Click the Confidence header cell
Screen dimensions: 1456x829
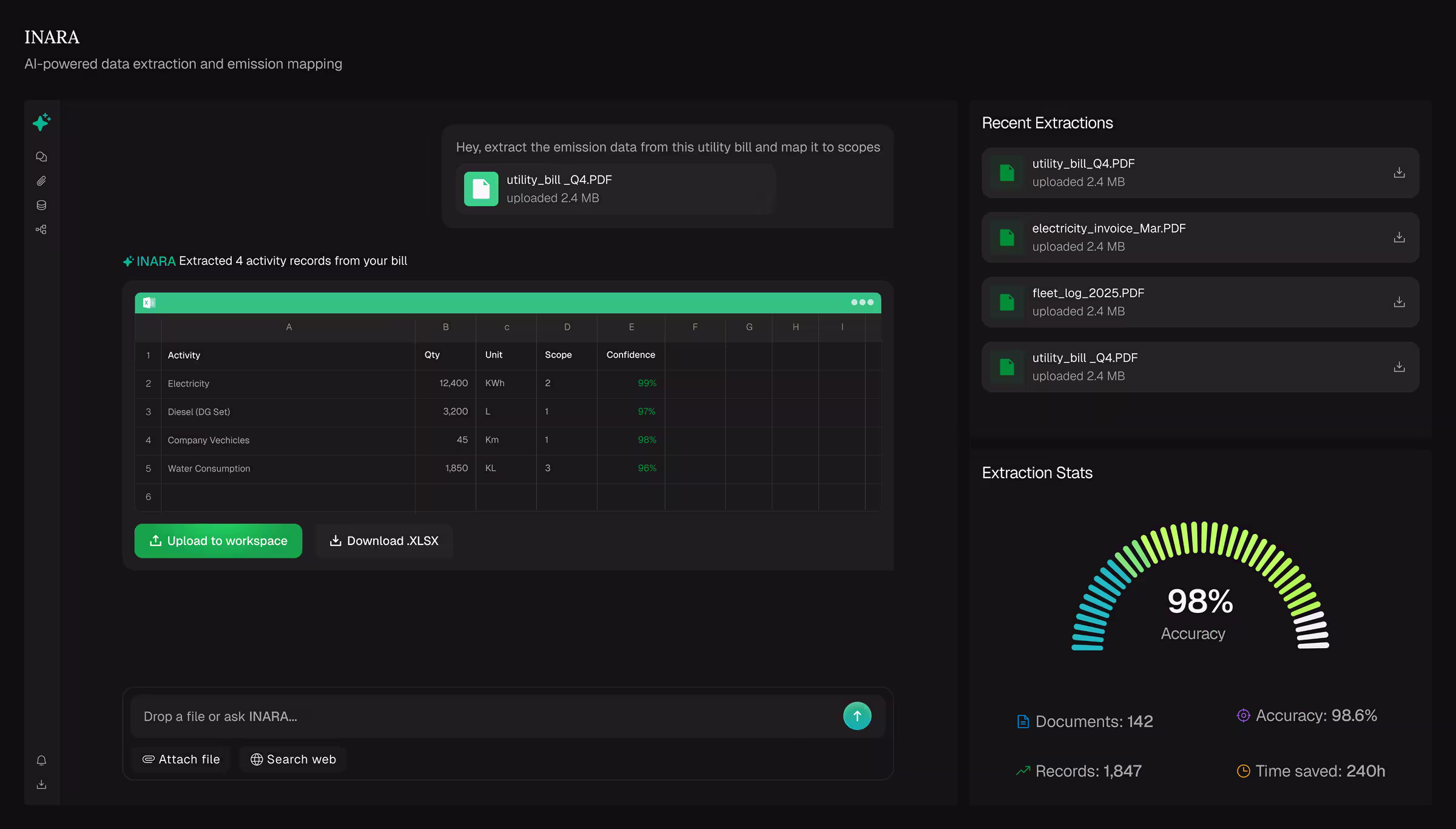(x=632, y=355)
